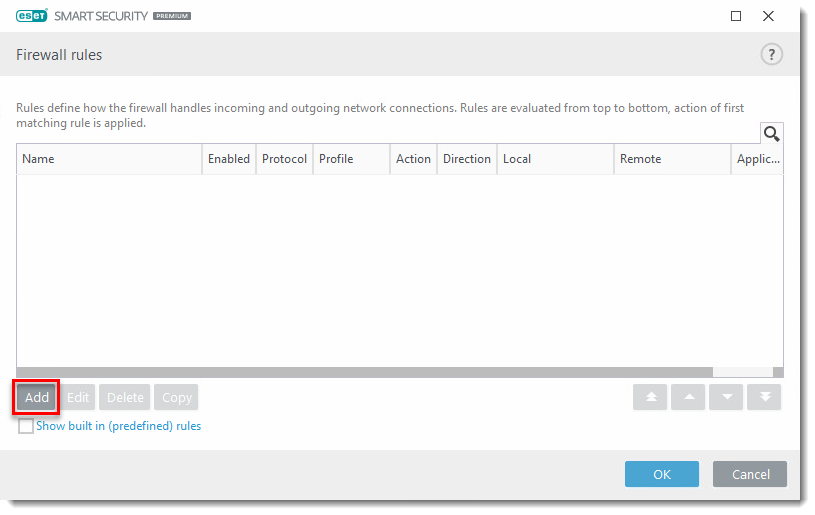Click move rule up arrow
The image size is (815, 515).
tap(688, 397)
